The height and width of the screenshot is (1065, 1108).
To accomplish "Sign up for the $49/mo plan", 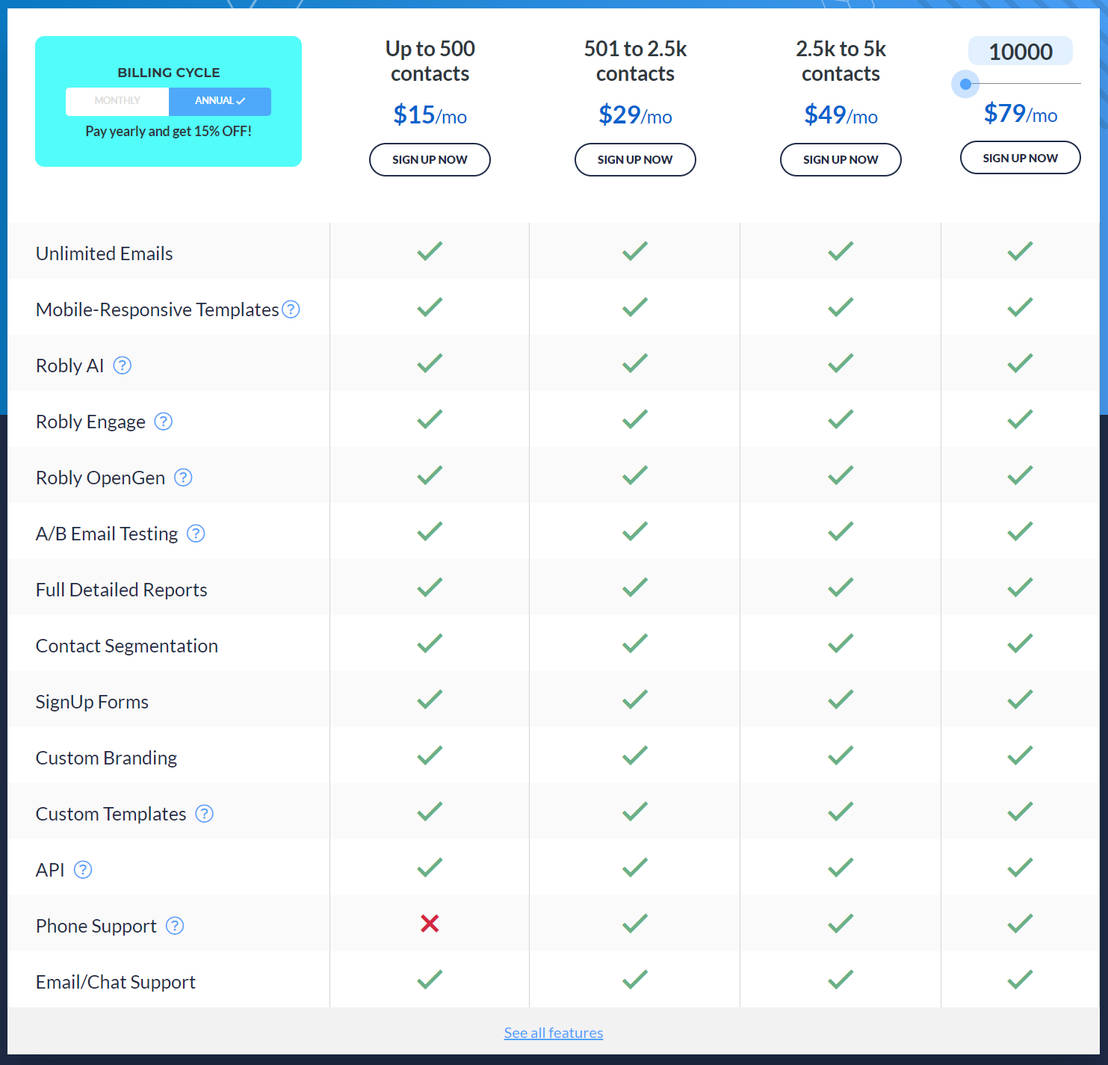I will tap(841, 160).
